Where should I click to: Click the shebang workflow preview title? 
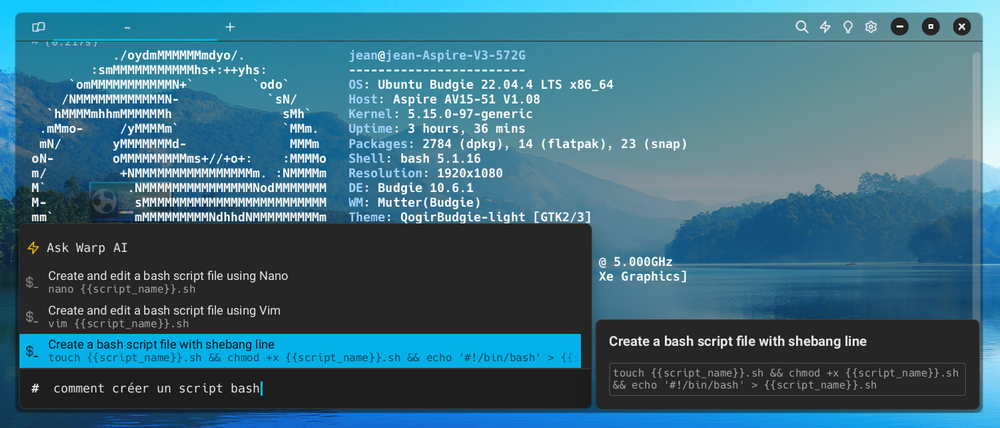[737, 341]
